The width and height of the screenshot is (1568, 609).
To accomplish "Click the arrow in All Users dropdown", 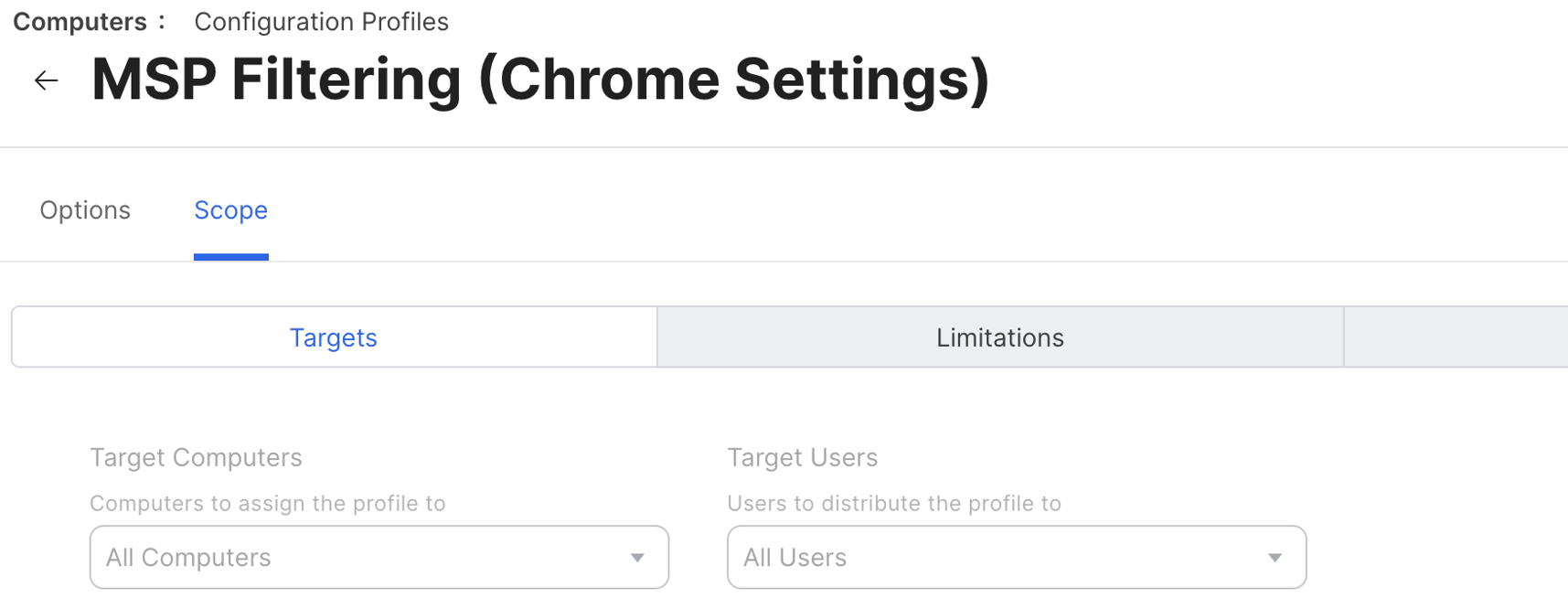I will click(1275, 558).
